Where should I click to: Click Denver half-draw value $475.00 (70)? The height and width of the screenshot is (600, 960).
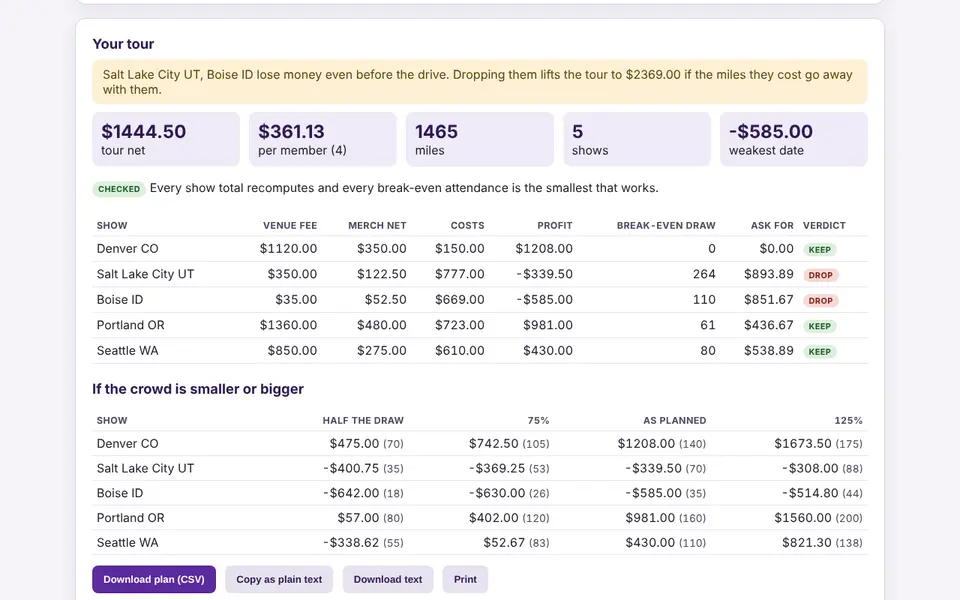click(x=367, y=444)
